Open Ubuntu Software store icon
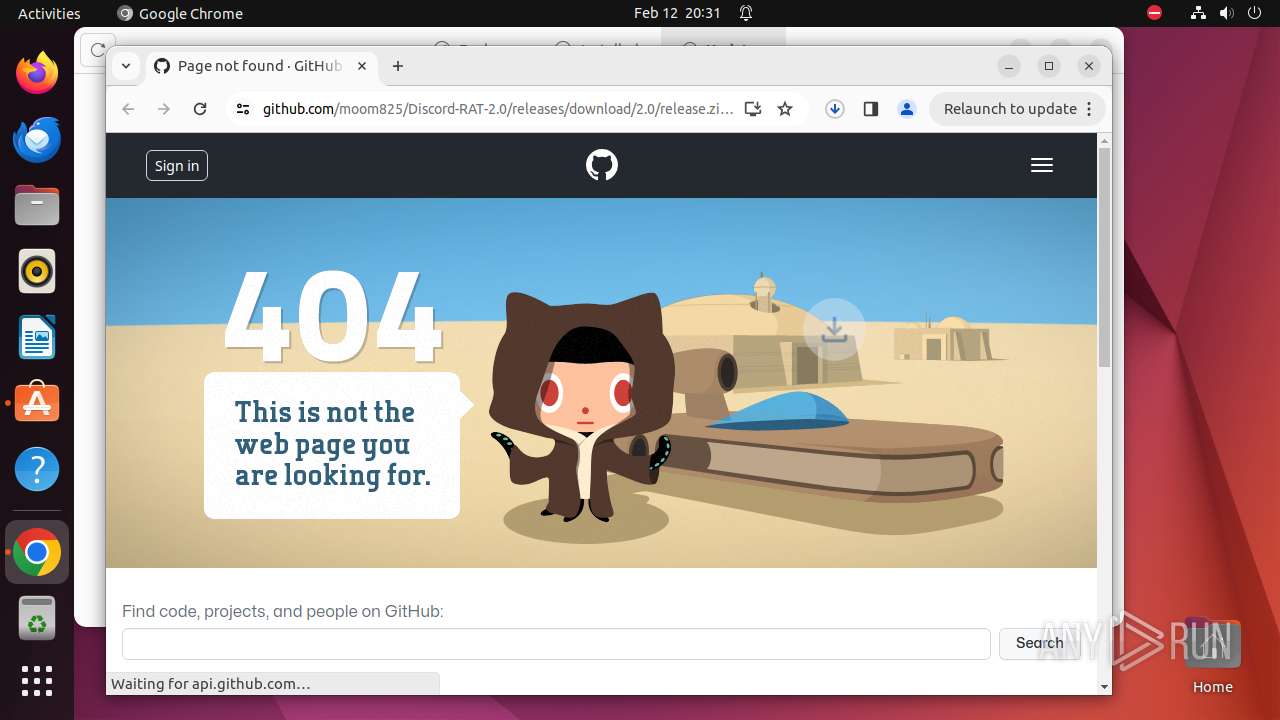Image resolution: width=1280 pixels, height=720 pixels. pyautogui.click(x=37, y=403)
